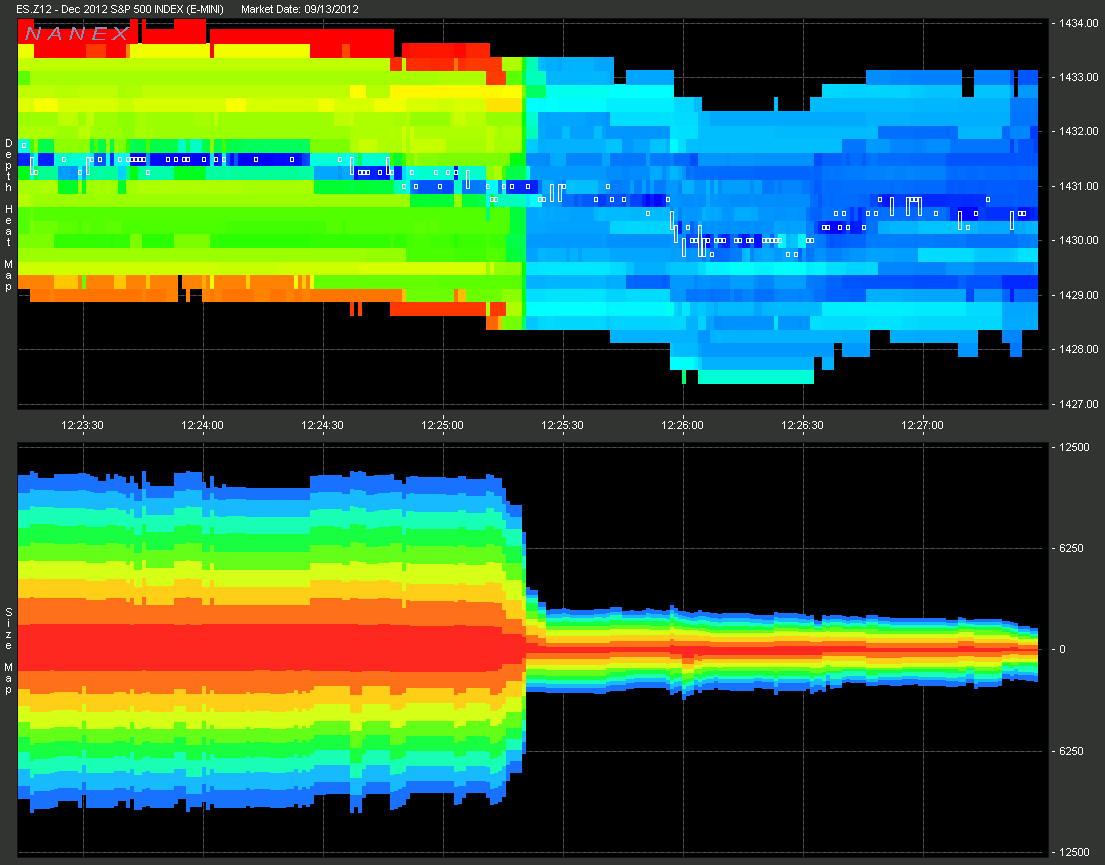
Task: Click the 1427.00 price axis label
Action: [x=1078, y=404]
